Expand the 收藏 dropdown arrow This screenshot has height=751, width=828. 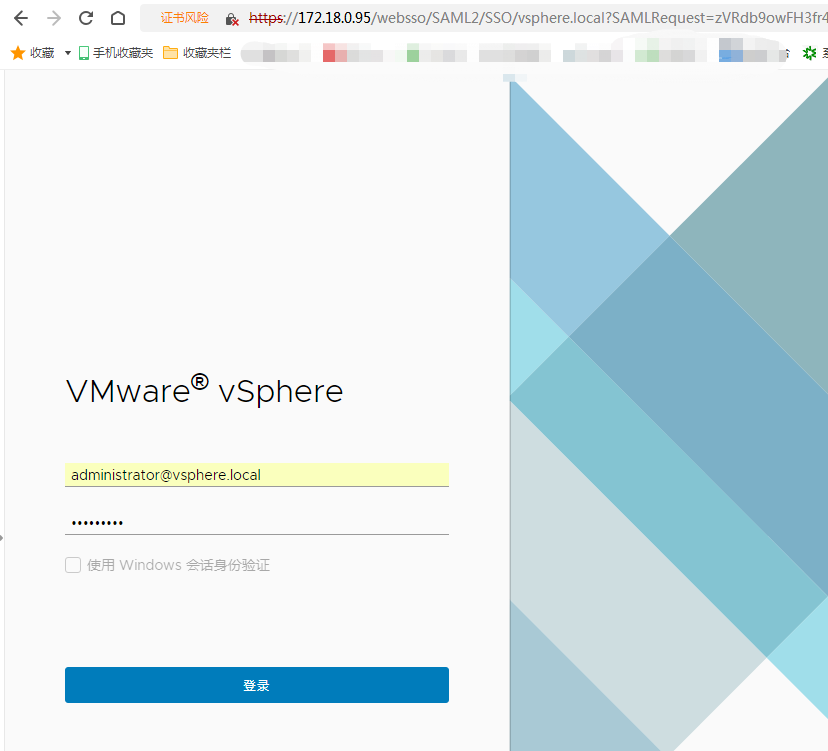tap(68, 53)
